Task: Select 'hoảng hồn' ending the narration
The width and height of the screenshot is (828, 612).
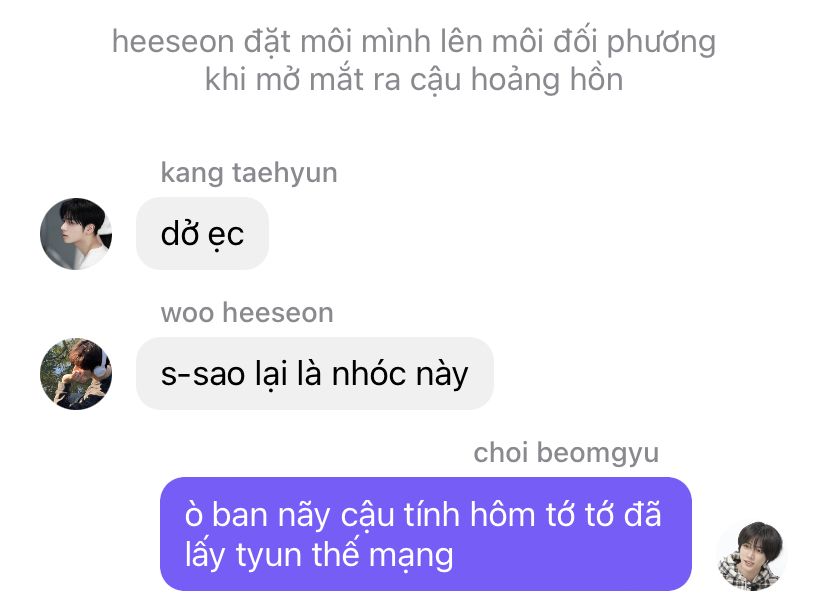Action: pyautogui.click(x=547, y=79)
